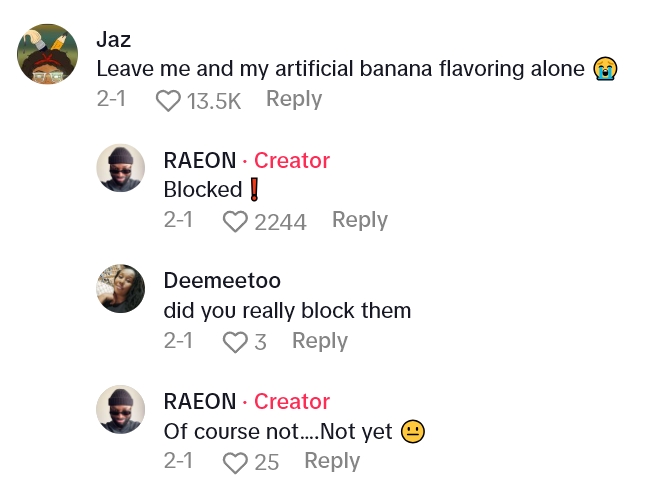Like RAEON's "Of course not" reply
This screenshot has height=491, width=646.
[x=236, y=462]
